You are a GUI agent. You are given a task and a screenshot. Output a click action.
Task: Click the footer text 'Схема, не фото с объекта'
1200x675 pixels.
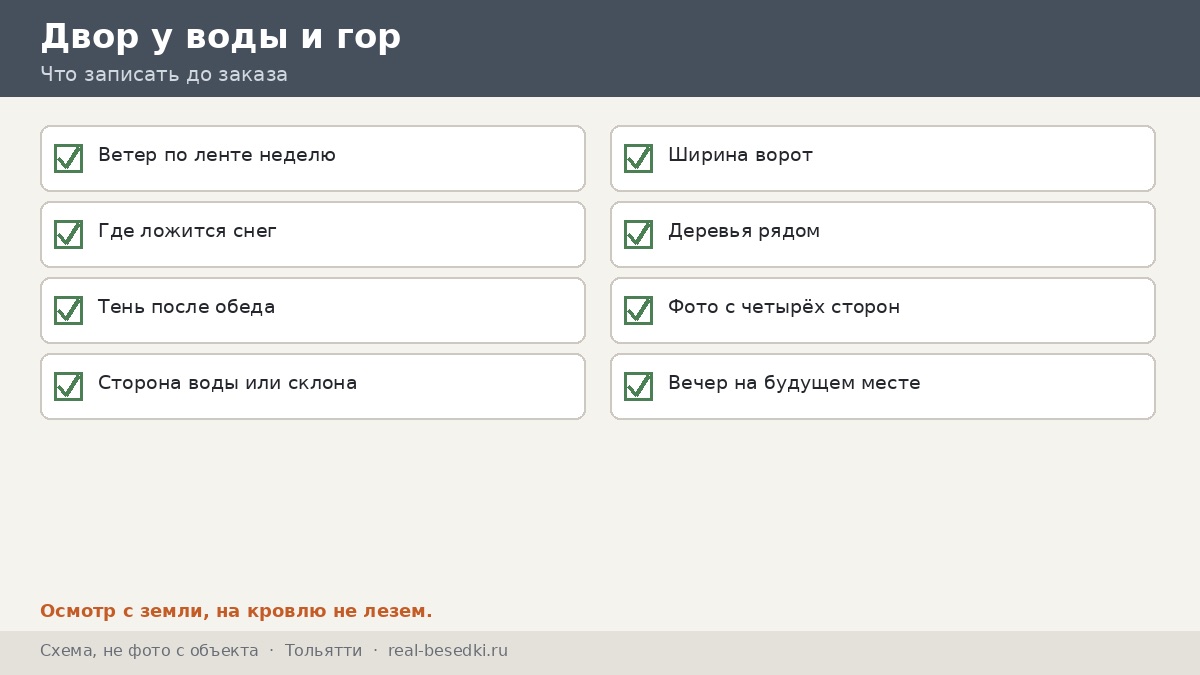pos(149,651)
